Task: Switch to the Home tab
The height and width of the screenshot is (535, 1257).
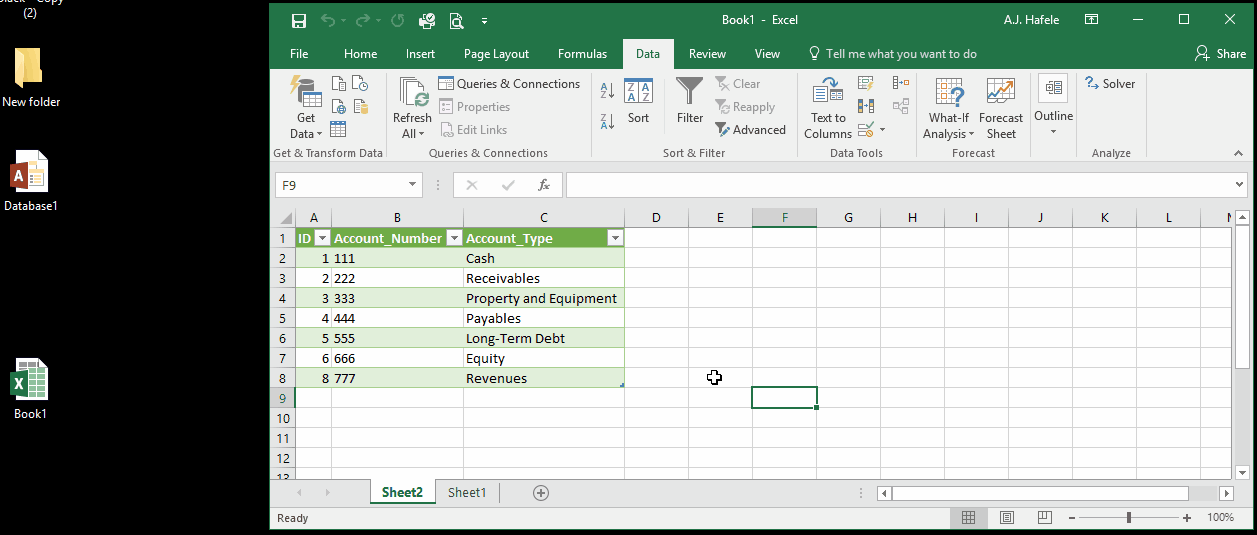Action: click(x=360, y=54)
